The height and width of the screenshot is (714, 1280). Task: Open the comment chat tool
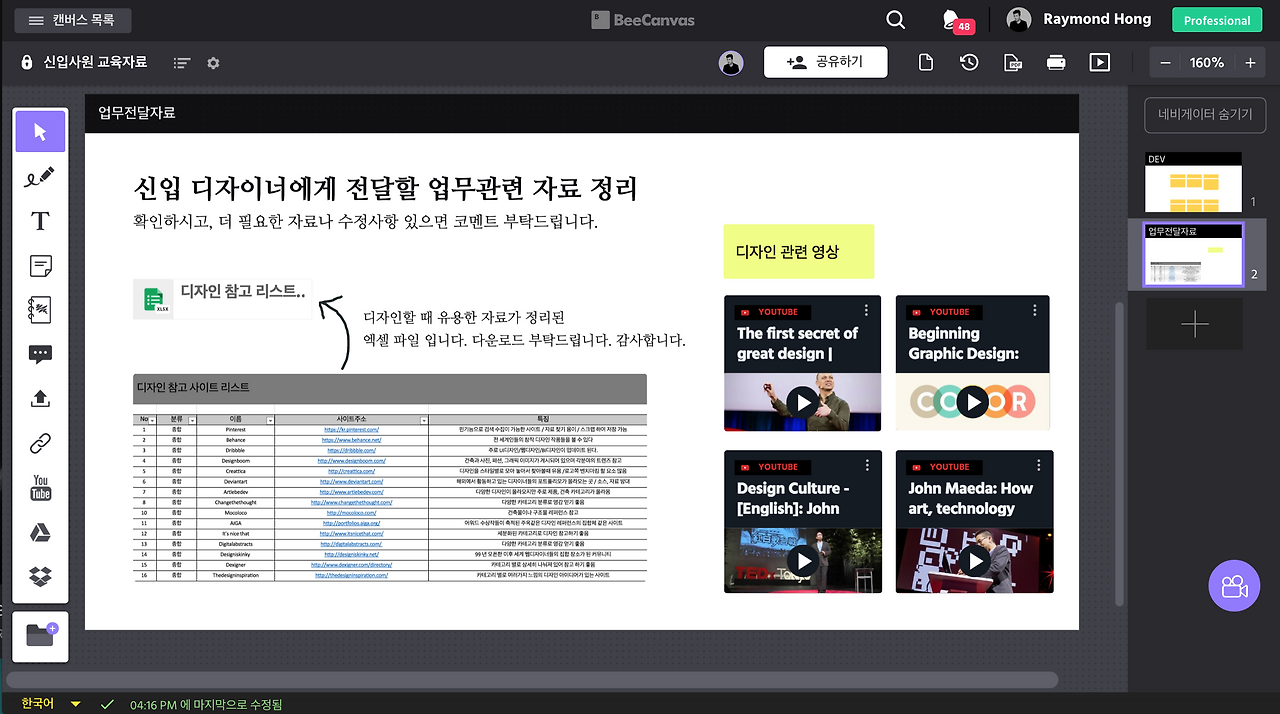[x=39, y=353]
